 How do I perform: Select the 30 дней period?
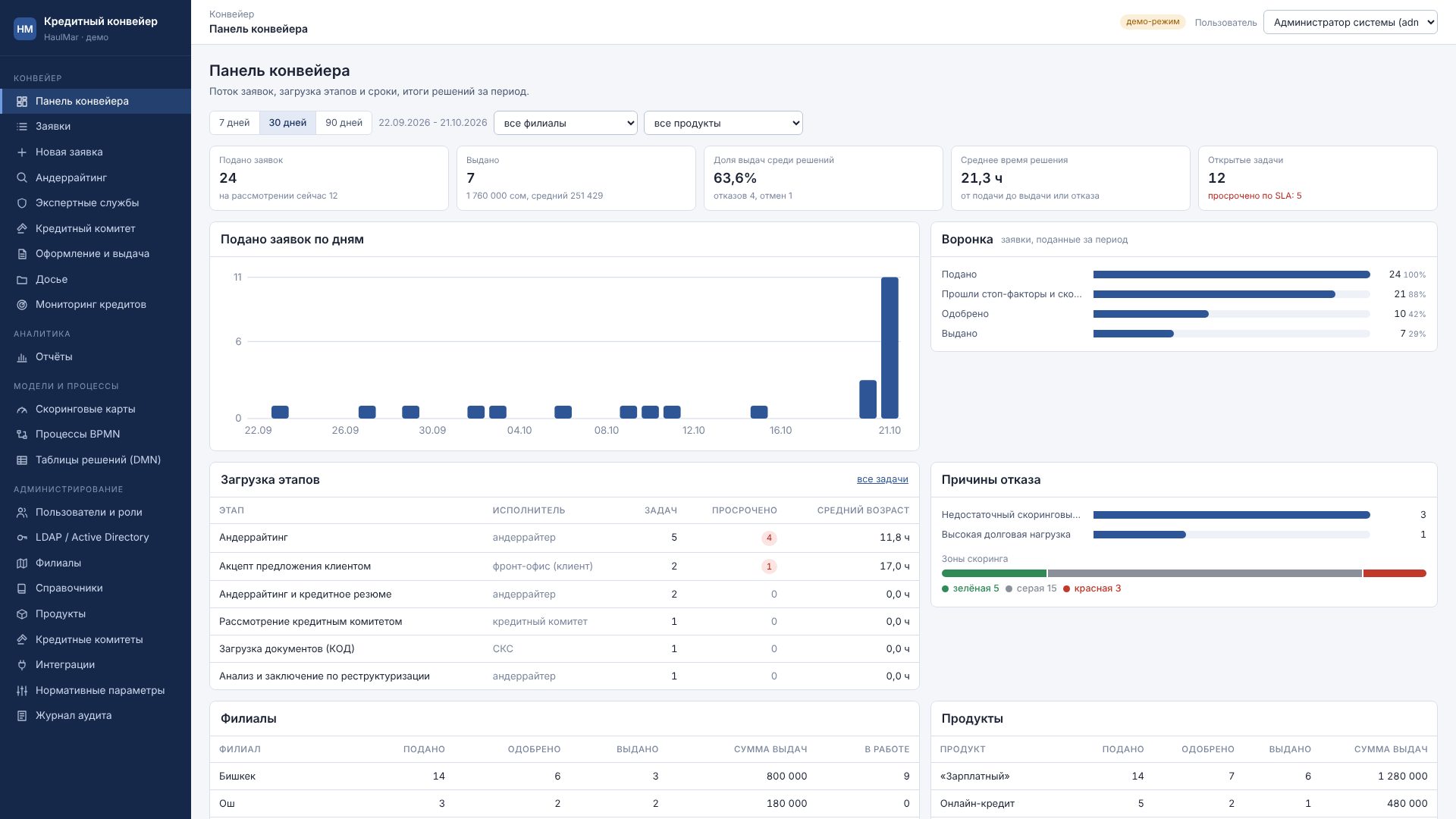coord(287,123)
